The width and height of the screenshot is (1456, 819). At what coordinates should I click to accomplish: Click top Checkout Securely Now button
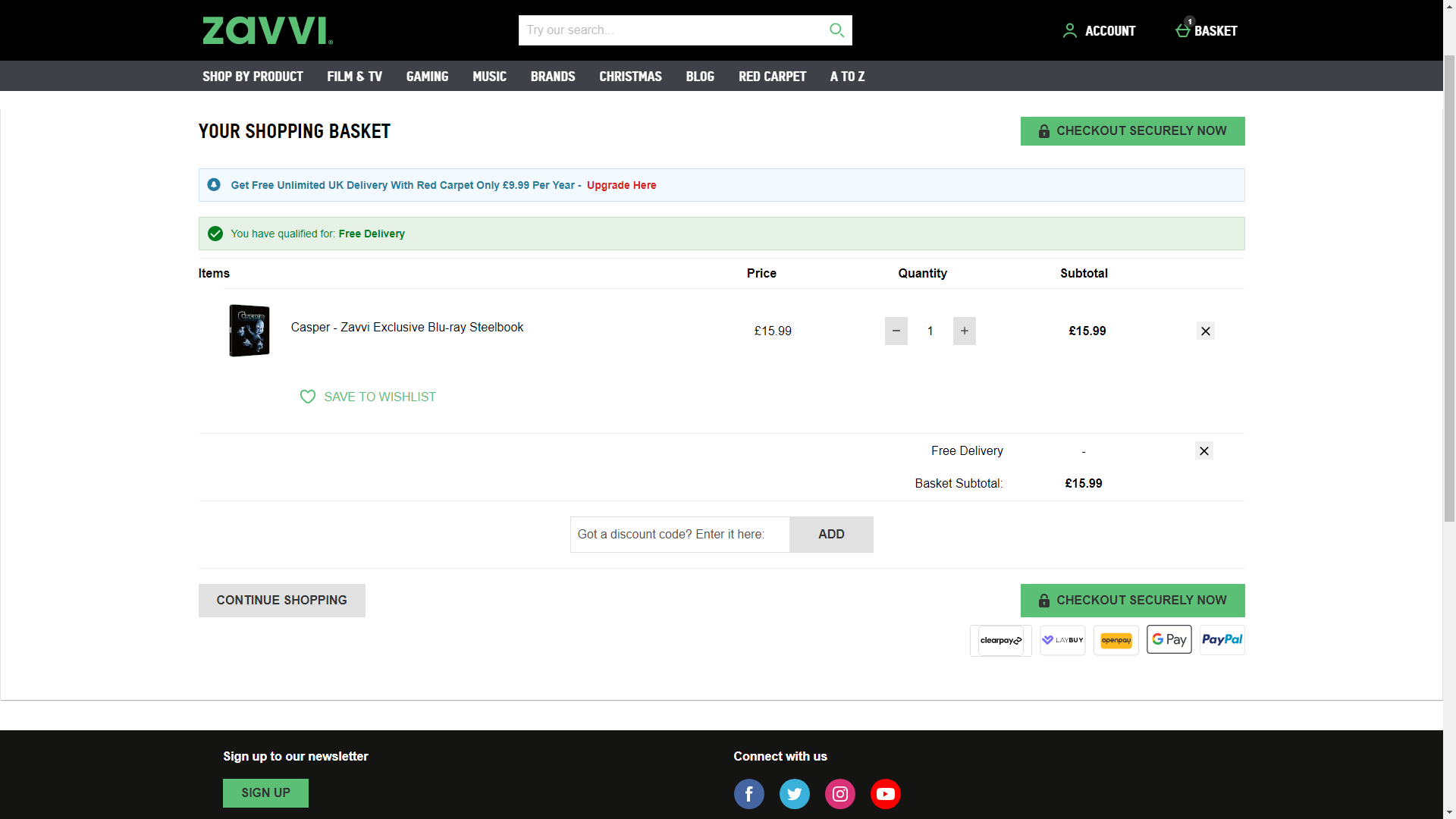click(x=1133, y=131)
